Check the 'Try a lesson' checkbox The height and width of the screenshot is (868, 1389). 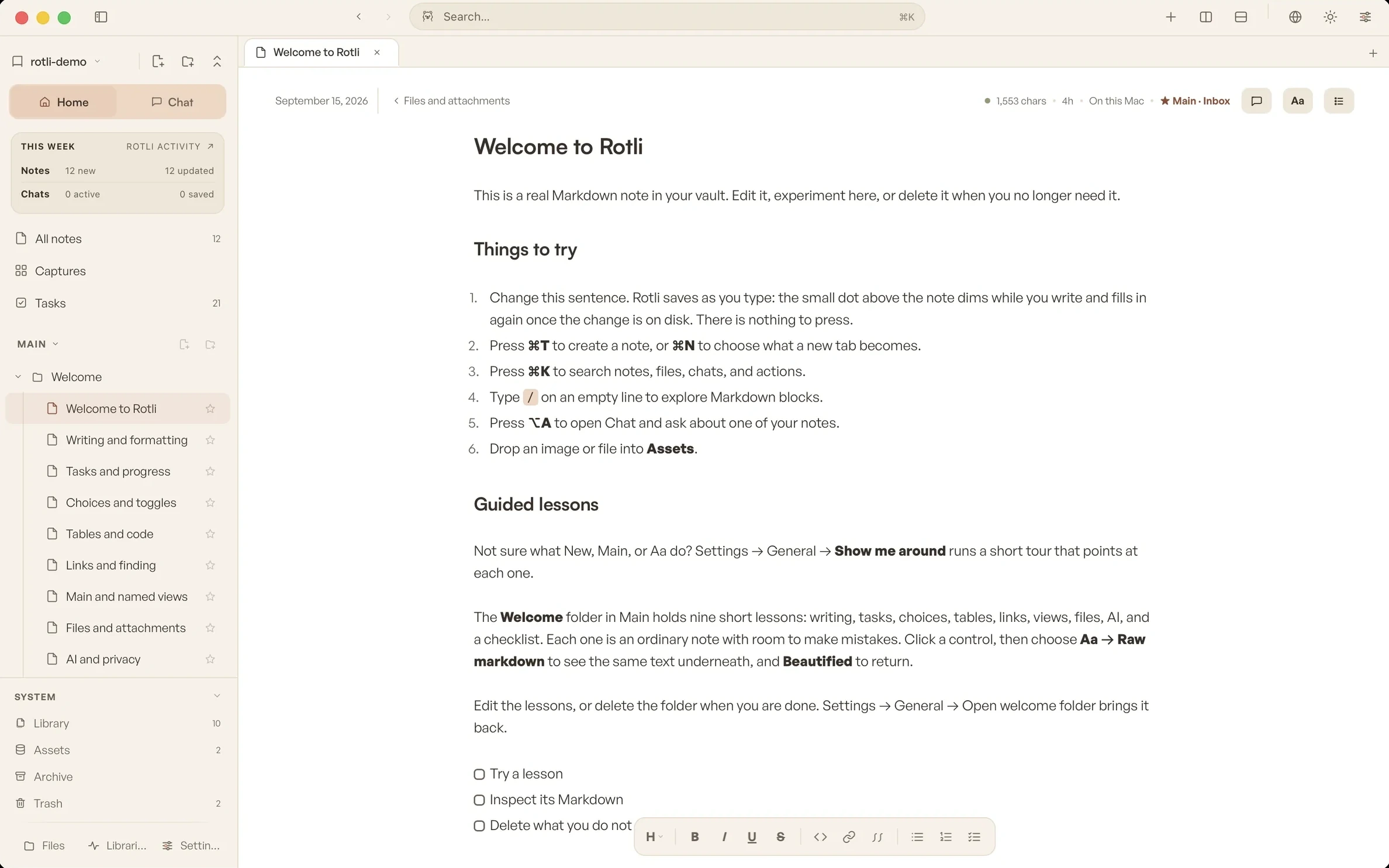click(x=479, y=774)
